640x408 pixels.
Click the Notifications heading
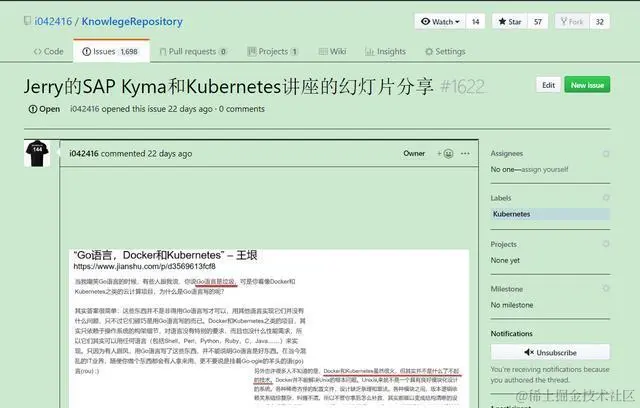pyautogui.click(x=511, y=333)
